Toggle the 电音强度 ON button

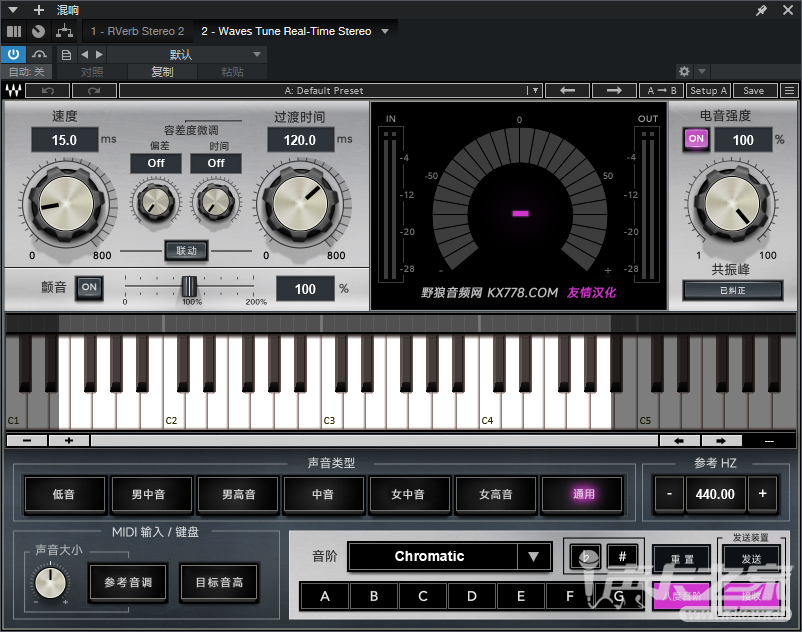[x=696, y=139]
